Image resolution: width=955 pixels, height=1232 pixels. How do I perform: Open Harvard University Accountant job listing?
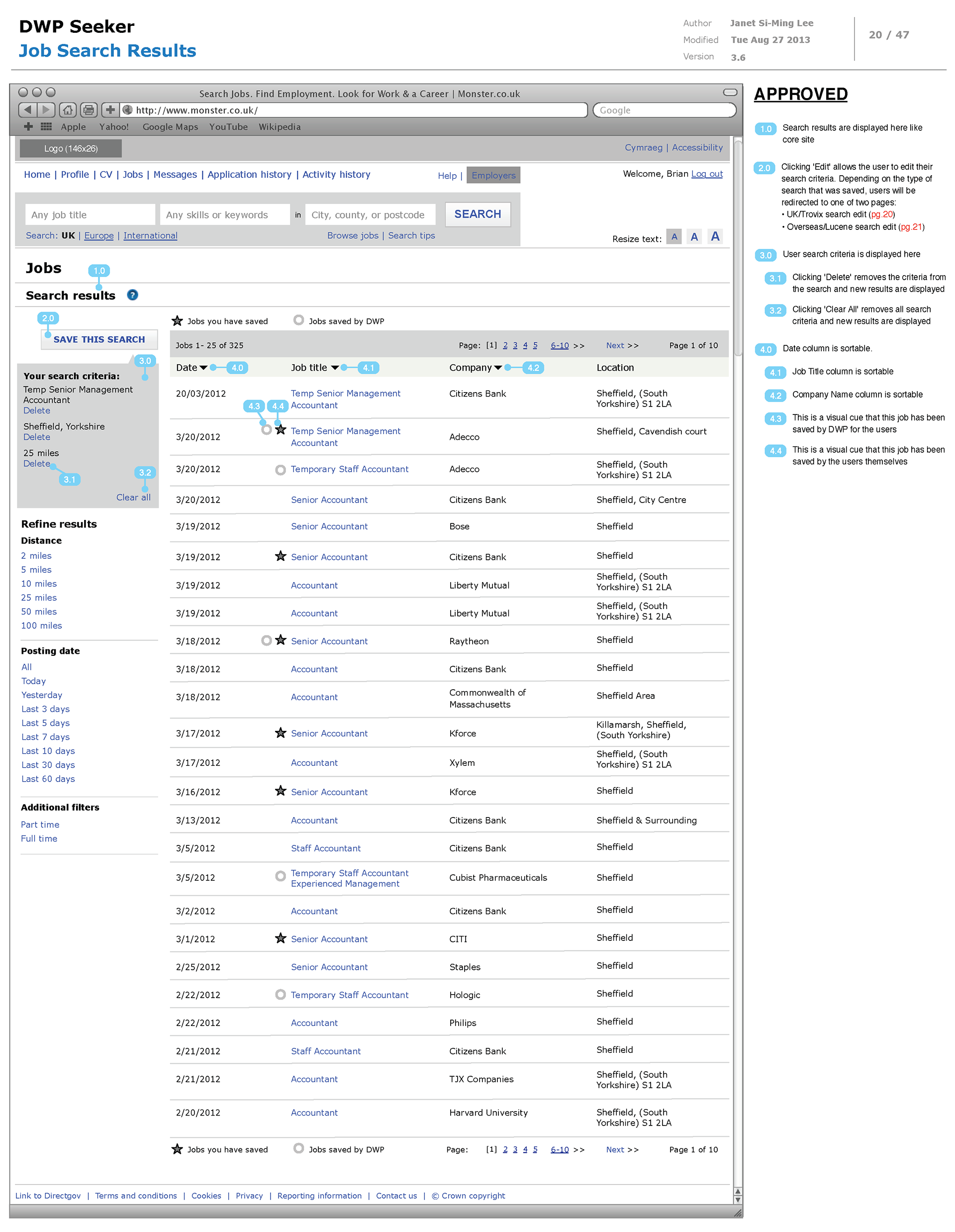pyautogui.click(x=314, y=1113)
